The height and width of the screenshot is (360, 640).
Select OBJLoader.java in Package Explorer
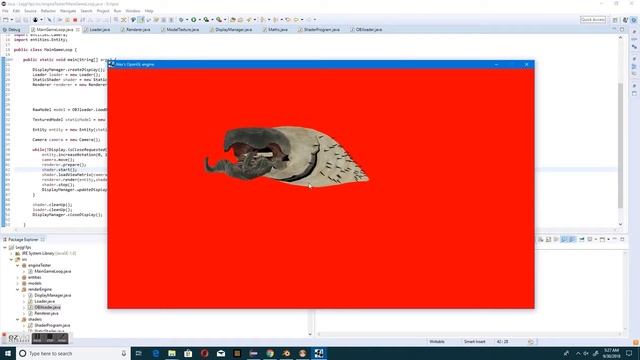point(44,307)
